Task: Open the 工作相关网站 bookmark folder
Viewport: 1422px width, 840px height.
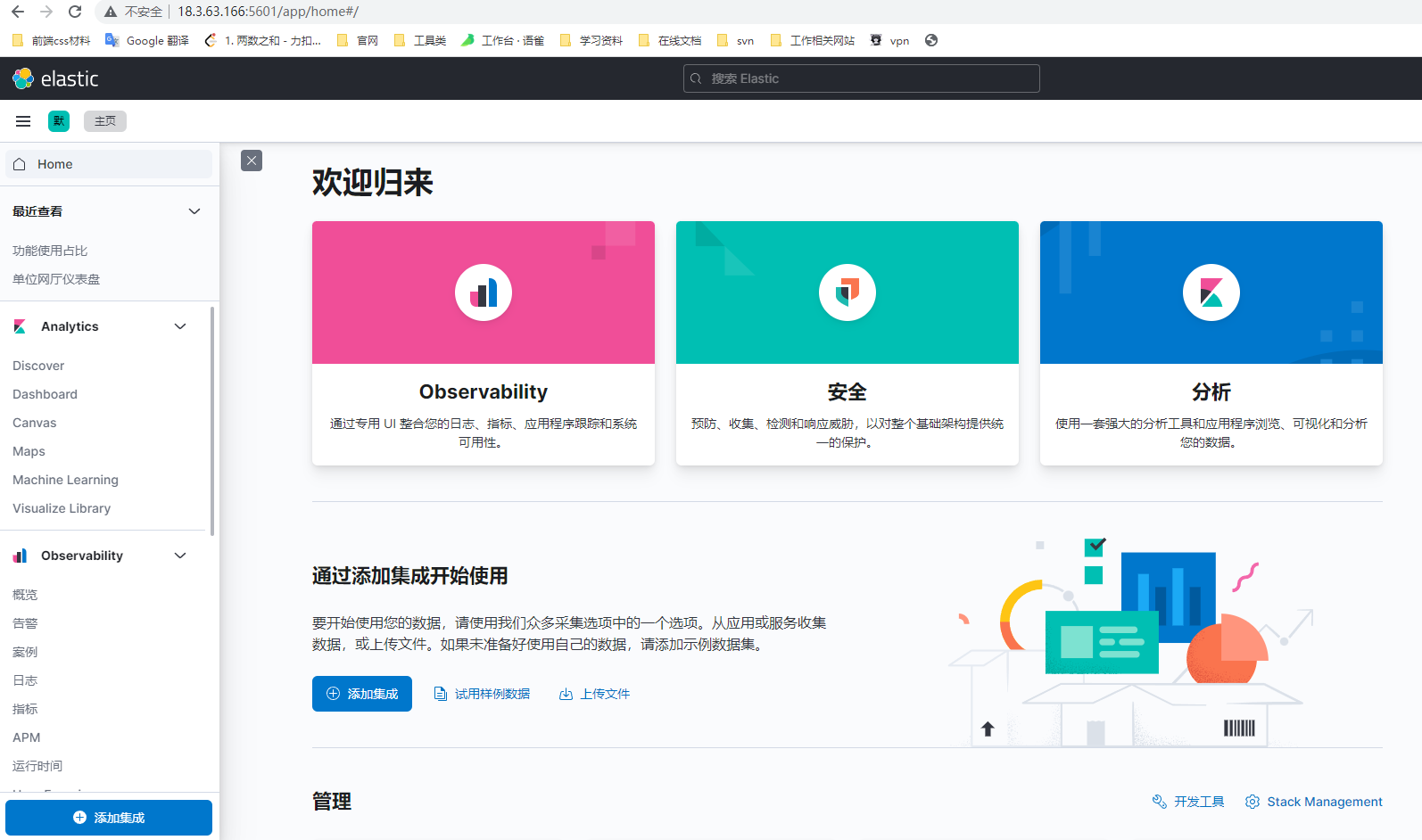Action: [812, 40]
